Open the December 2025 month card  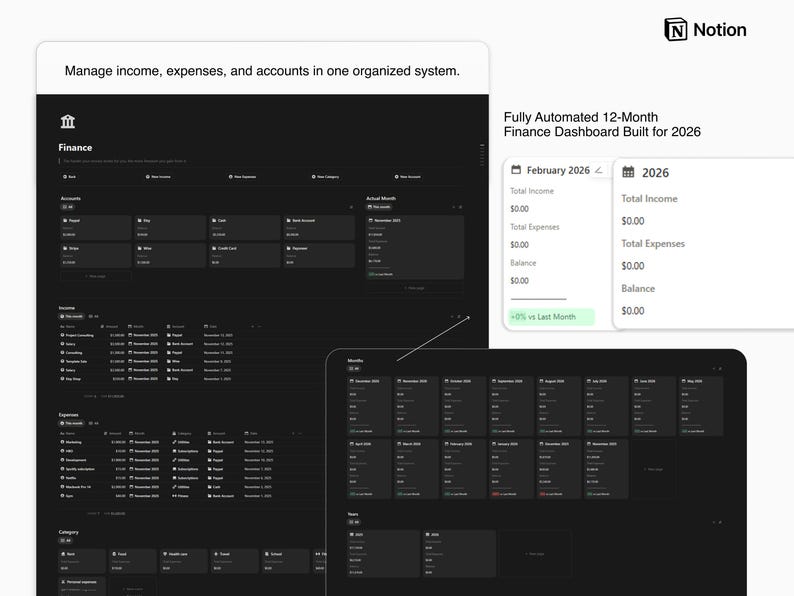(x=559, y=469)
